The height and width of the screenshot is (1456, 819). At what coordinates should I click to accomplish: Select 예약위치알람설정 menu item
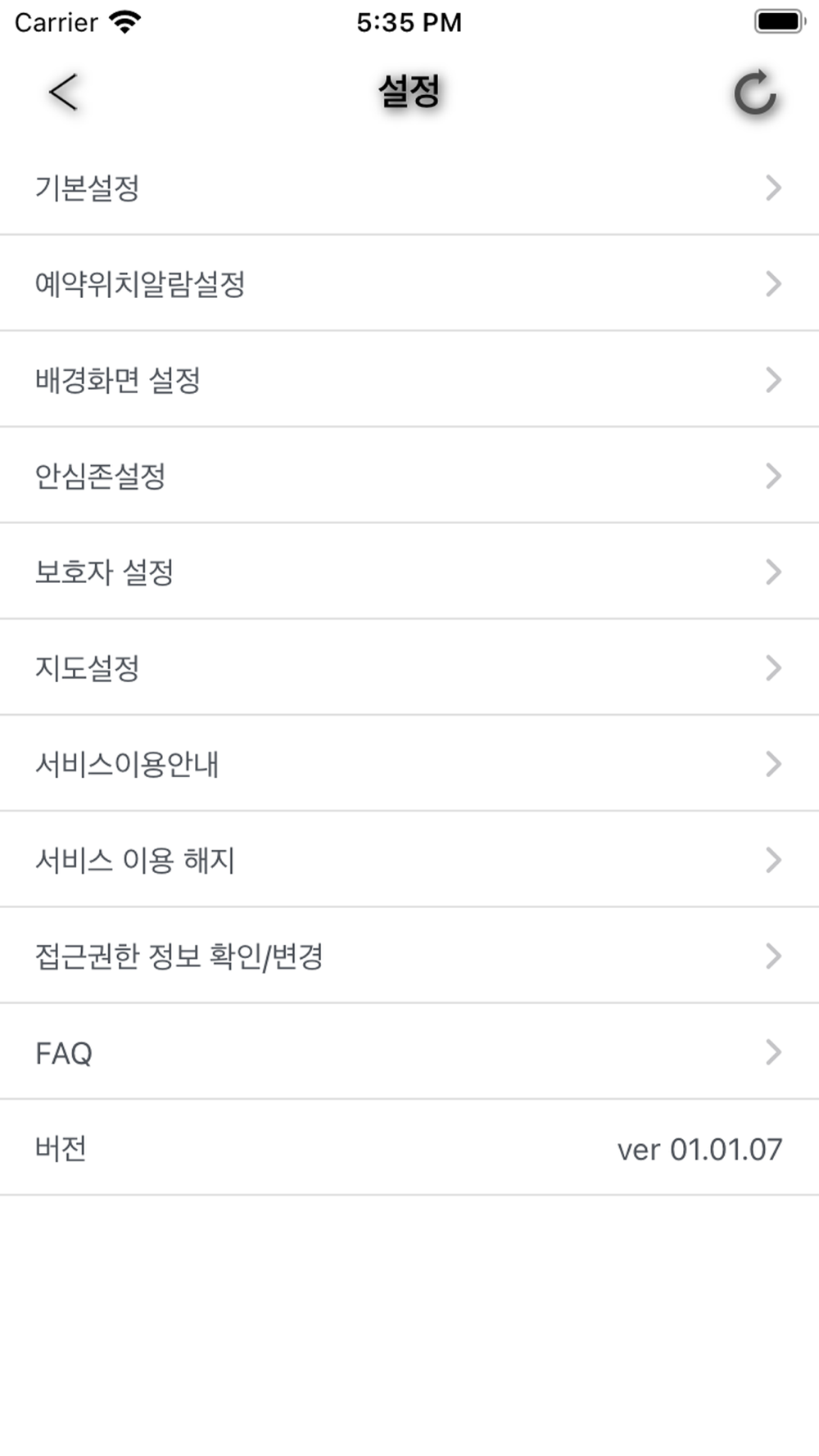point(409,283)
